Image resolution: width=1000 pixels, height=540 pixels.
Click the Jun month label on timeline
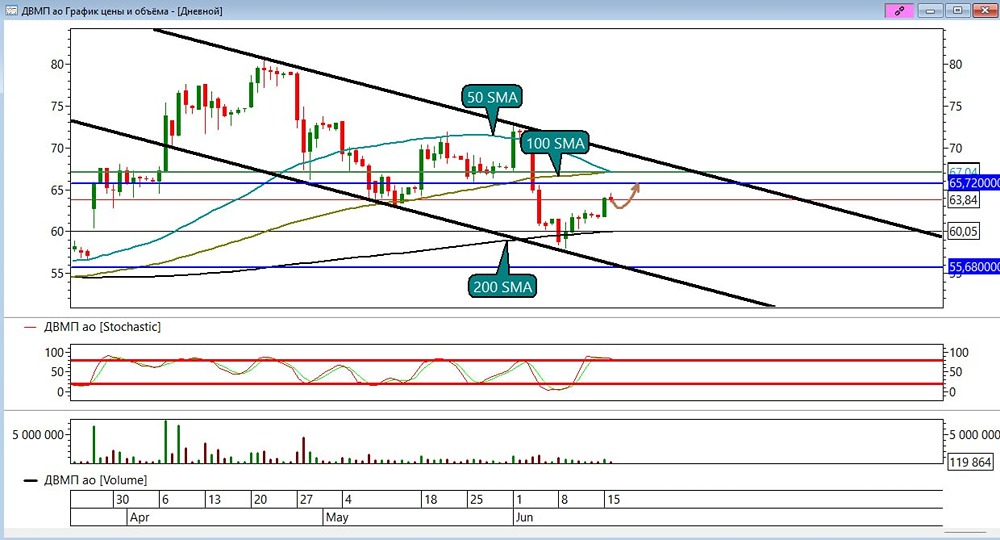point(524,517)
